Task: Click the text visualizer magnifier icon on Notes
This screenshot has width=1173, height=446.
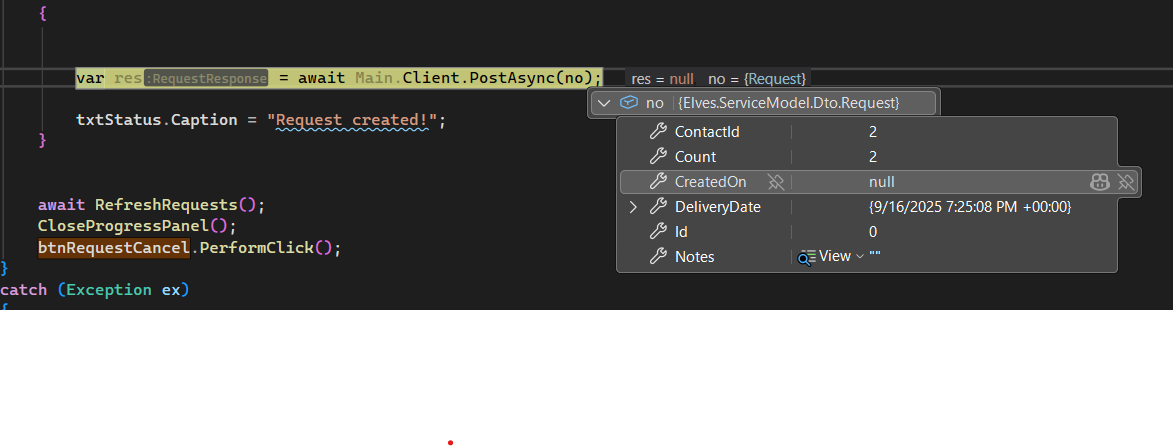Action: (807, 257)
